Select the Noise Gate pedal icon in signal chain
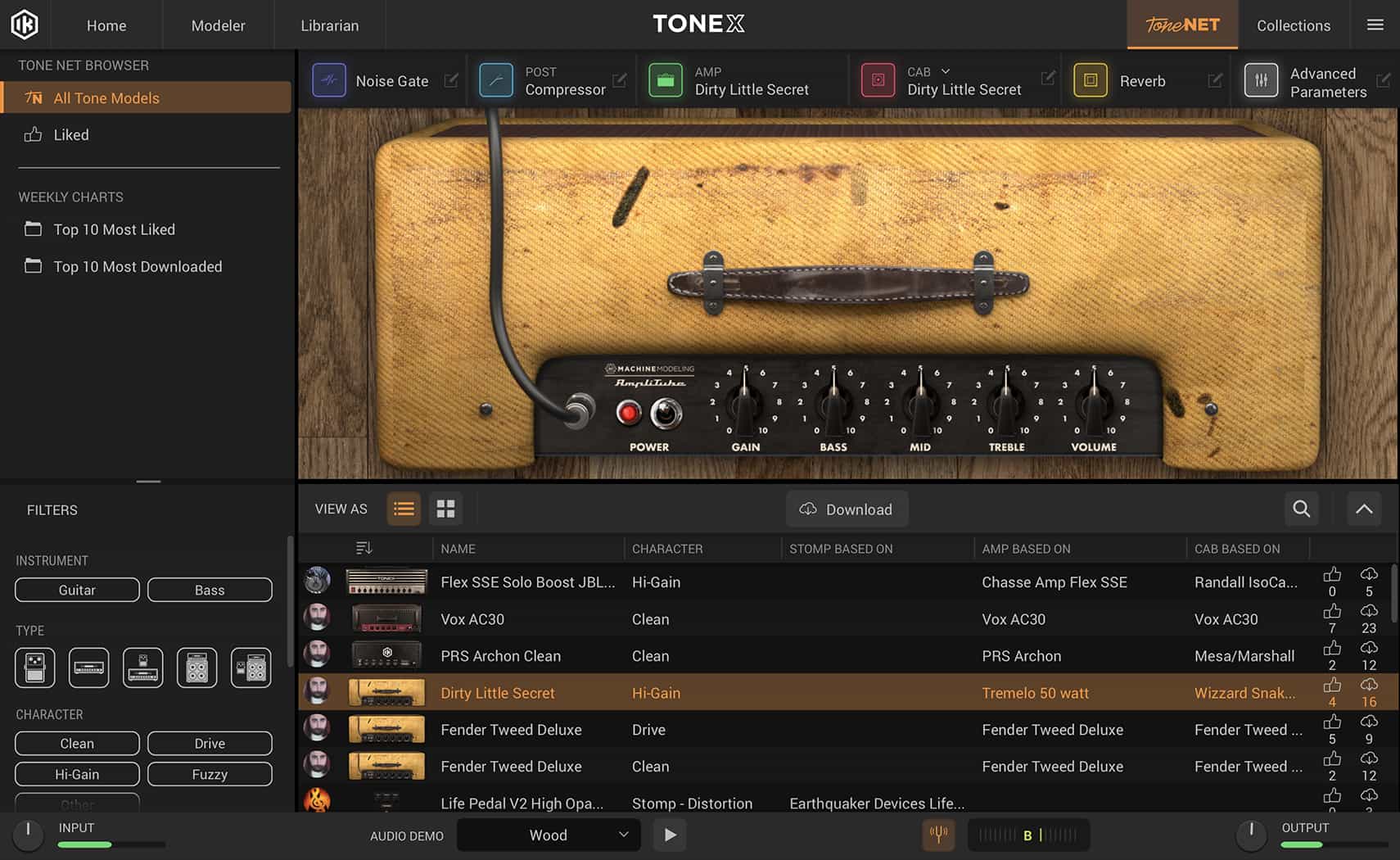Viewport: 1400px width, 860px height. [x=329, y=80]
